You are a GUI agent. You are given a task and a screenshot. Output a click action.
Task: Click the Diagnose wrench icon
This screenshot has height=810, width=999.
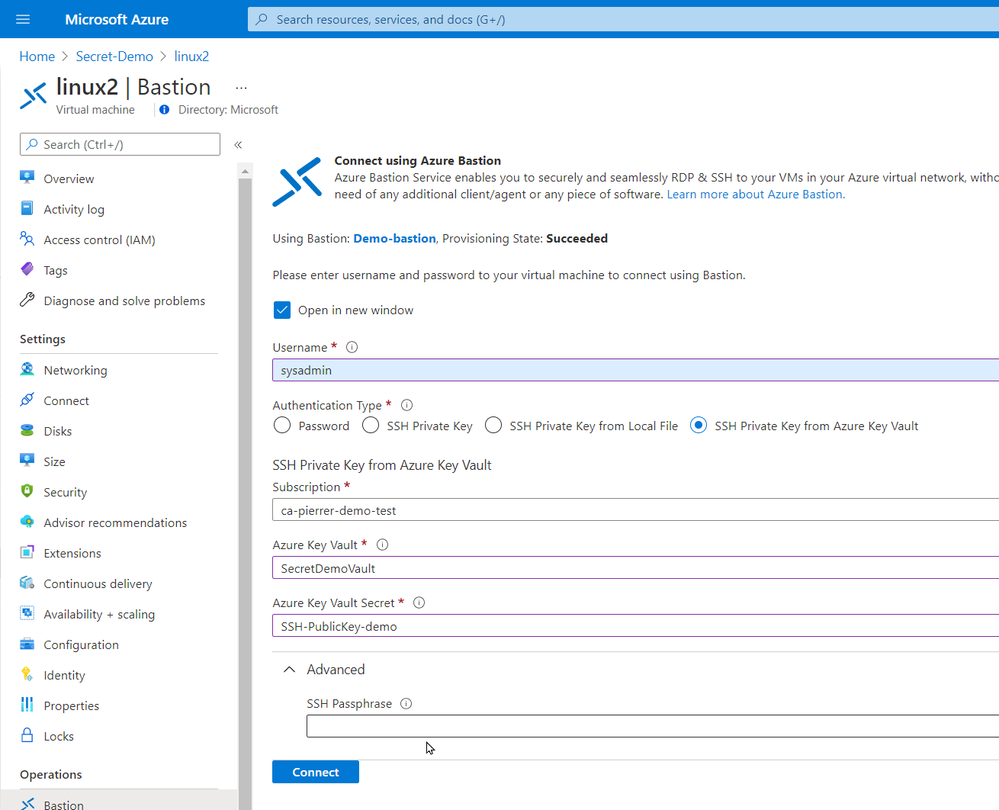point(27,300)
